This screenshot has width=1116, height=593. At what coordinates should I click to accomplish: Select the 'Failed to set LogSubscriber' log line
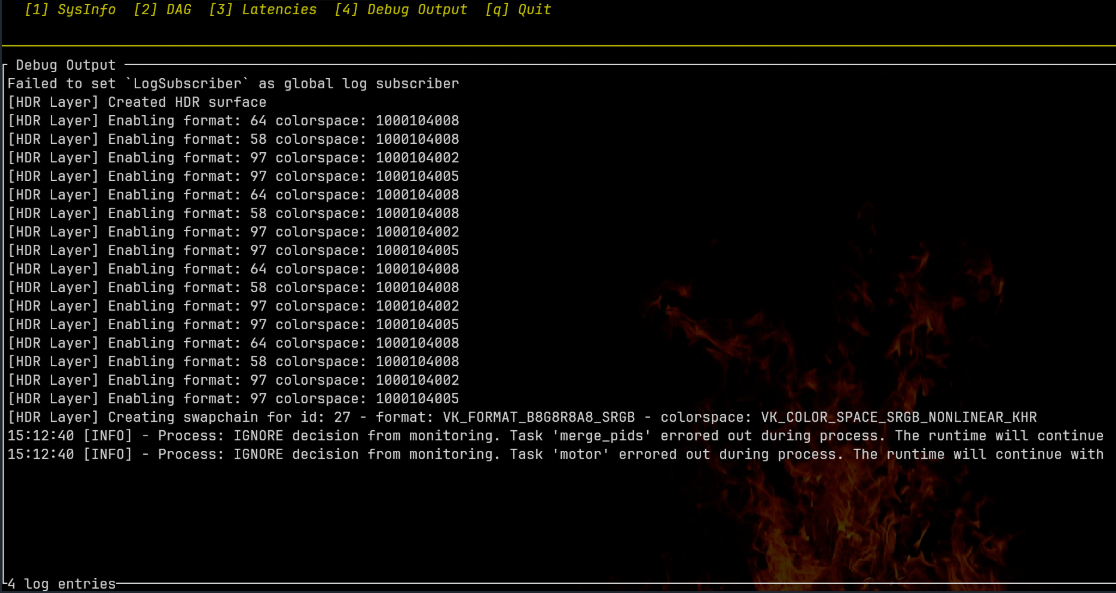tap(233, 84)
